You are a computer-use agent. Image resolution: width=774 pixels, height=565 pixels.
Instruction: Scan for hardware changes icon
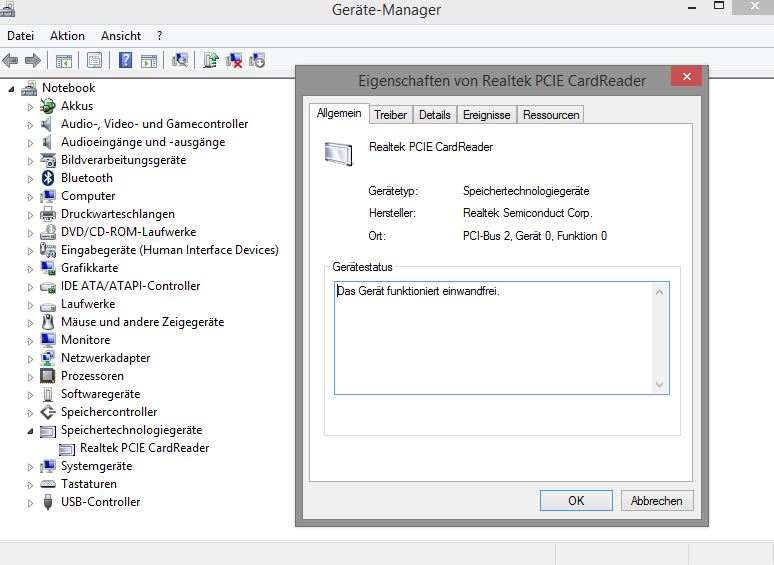(180, 60)
